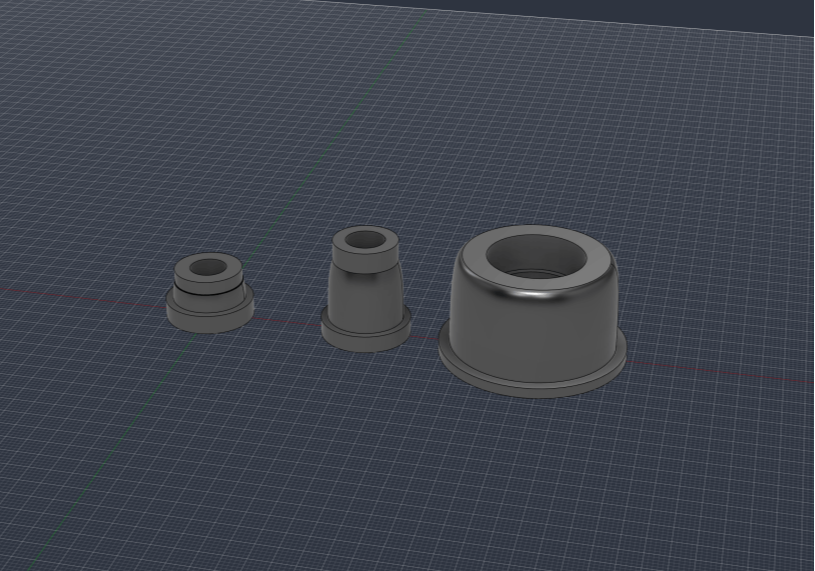
Task: Select the inner ledge inside the large cap opening
Action: (x=535, y=275)
